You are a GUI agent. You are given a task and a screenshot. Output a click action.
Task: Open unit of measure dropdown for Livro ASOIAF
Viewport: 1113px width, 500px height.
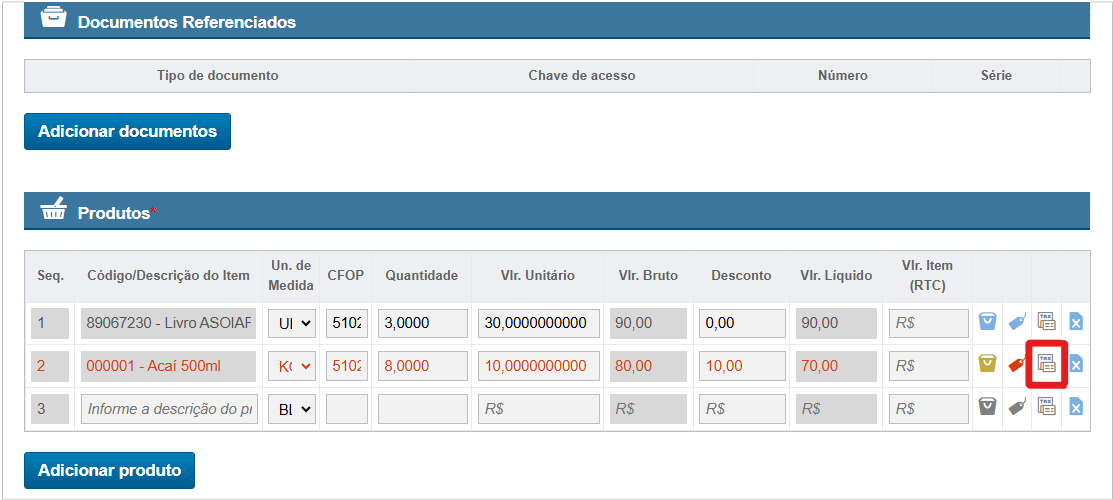click(291, 323)
